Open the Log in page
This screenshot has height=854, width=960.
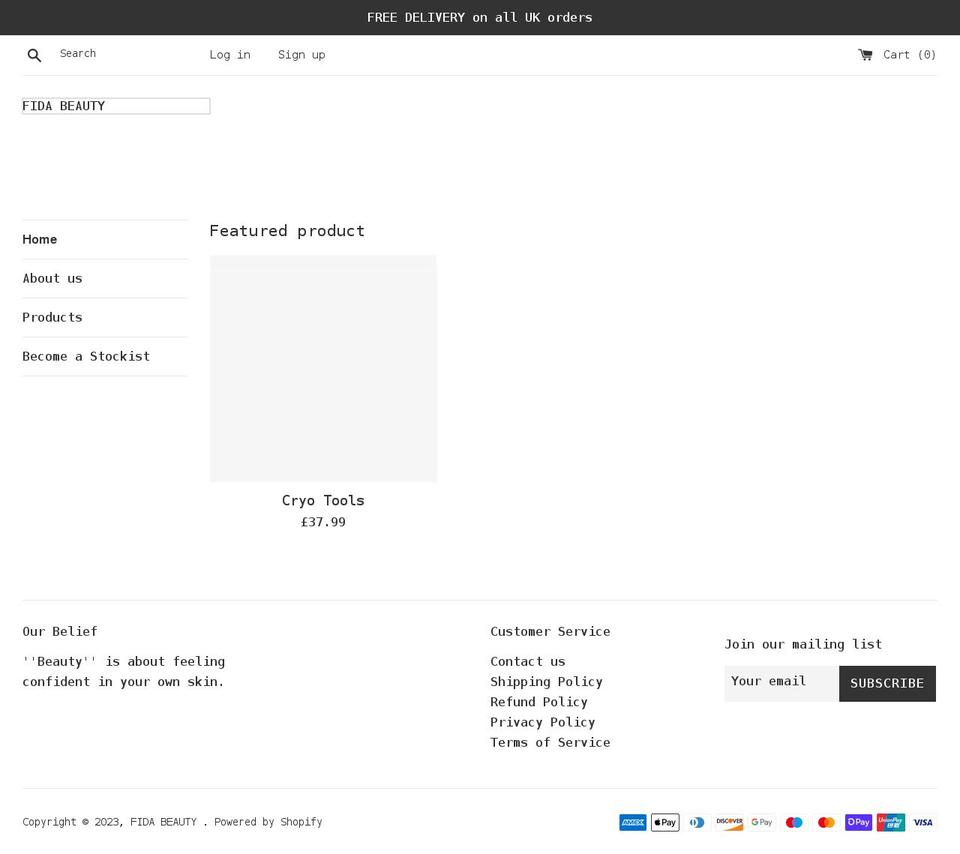[230, 54]
